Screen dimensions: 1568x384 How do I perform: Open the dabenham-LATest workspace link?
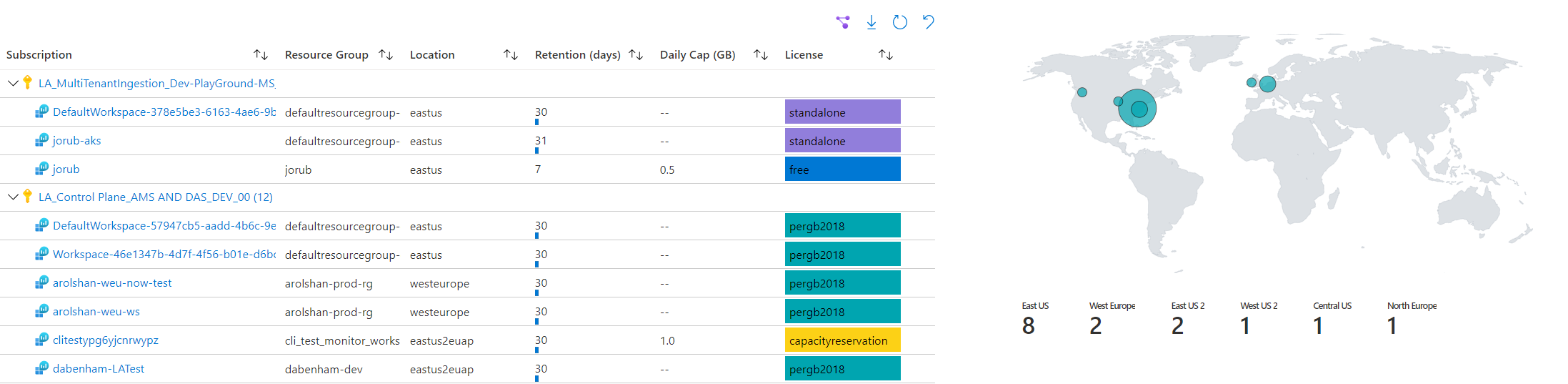click(99, 369)
